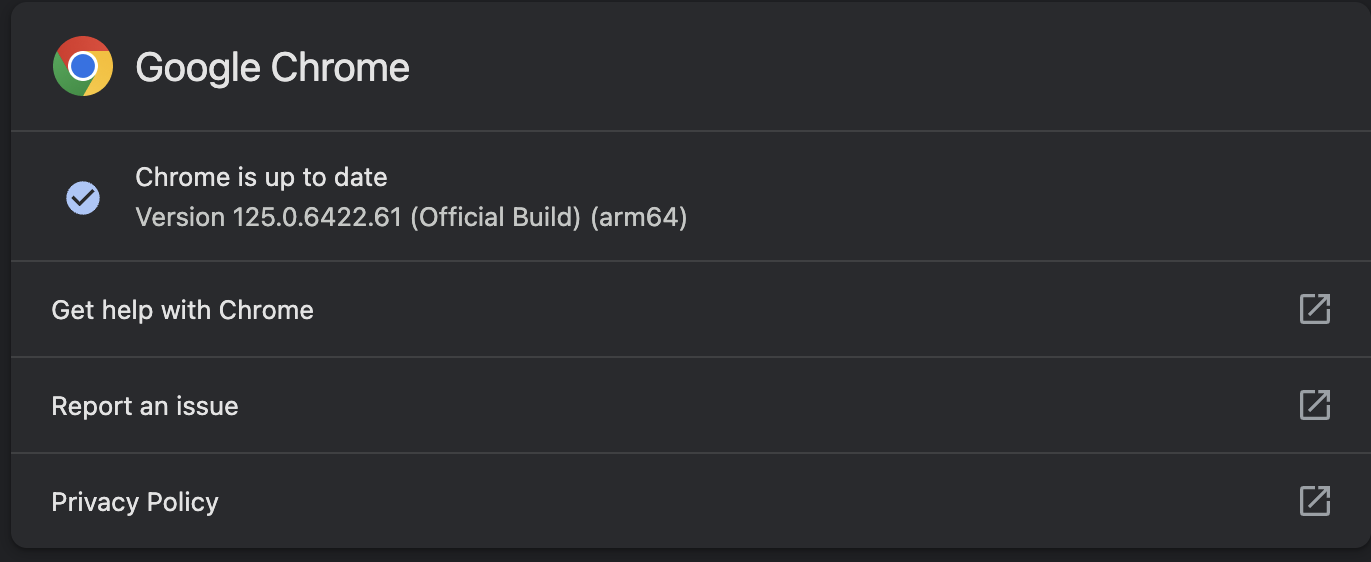Click the external link icon beside Privacy Policy
Image resolution: width=1371 pixels, height=562 pixels.
coord(1314,501)
